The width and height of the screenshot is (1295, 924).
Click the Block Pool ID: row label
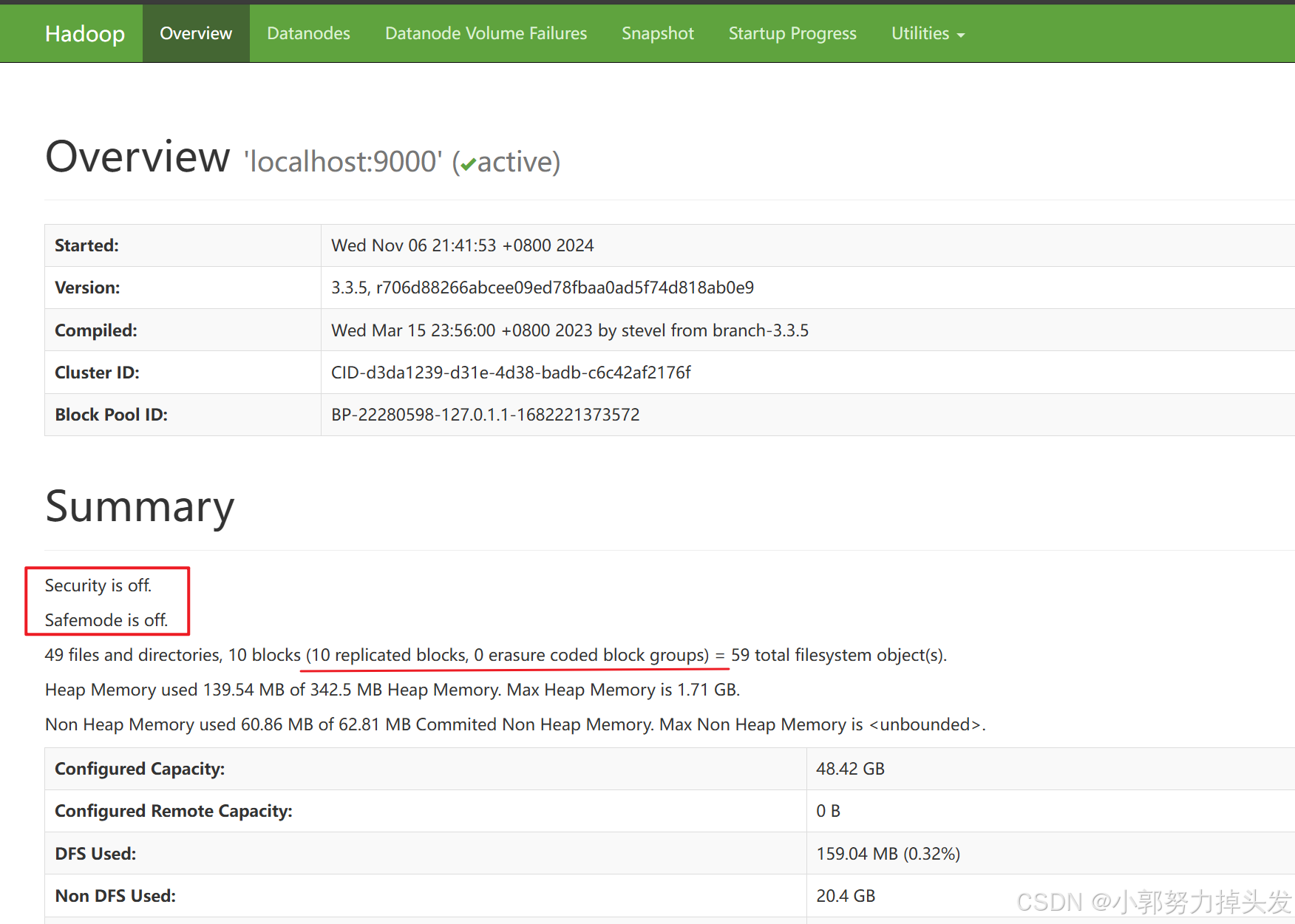pyautogui.click(x=111, y=415)
